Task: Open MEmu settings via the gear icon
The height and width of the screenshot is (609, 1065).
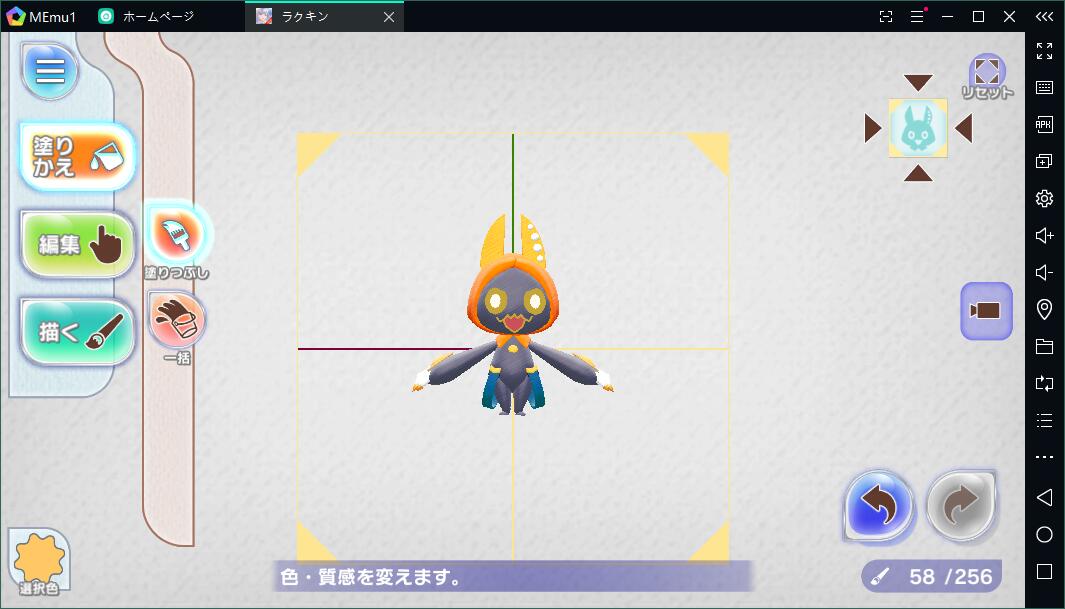Action: [x=1044, y=198]
